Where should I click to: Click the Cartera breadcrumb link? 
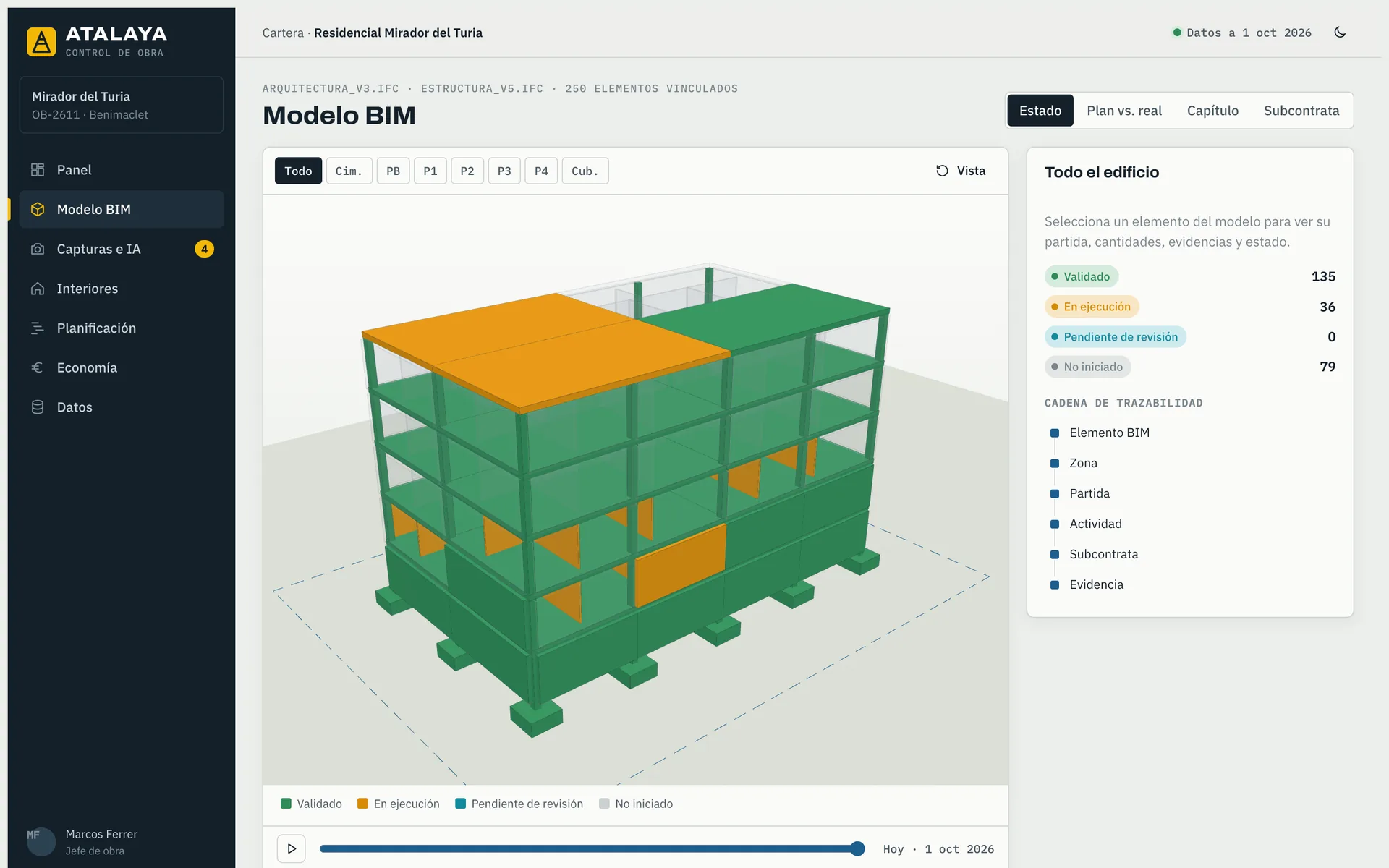283,33
